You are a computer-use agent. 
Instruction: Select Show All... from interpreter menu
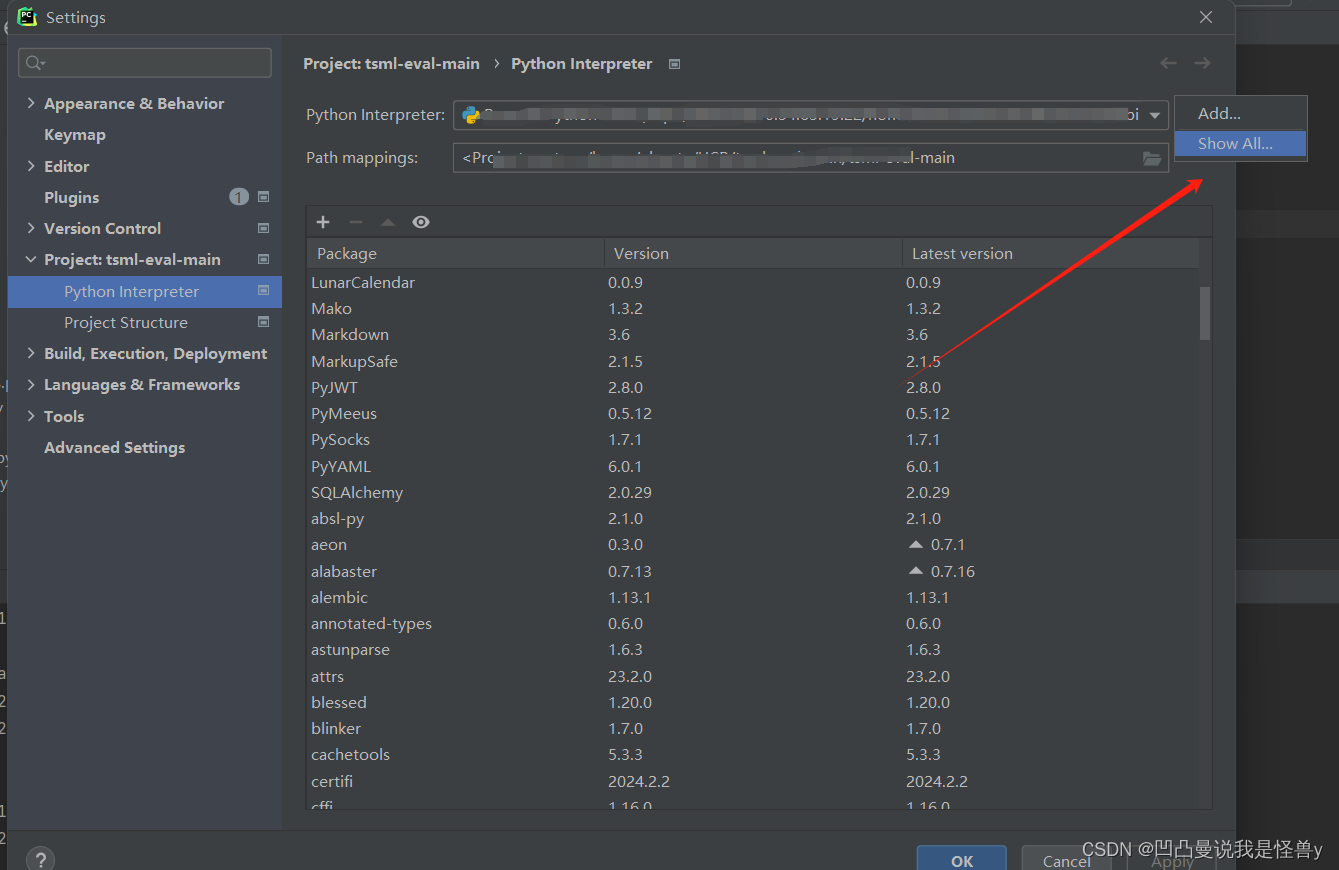click(x=1240, y=144)
